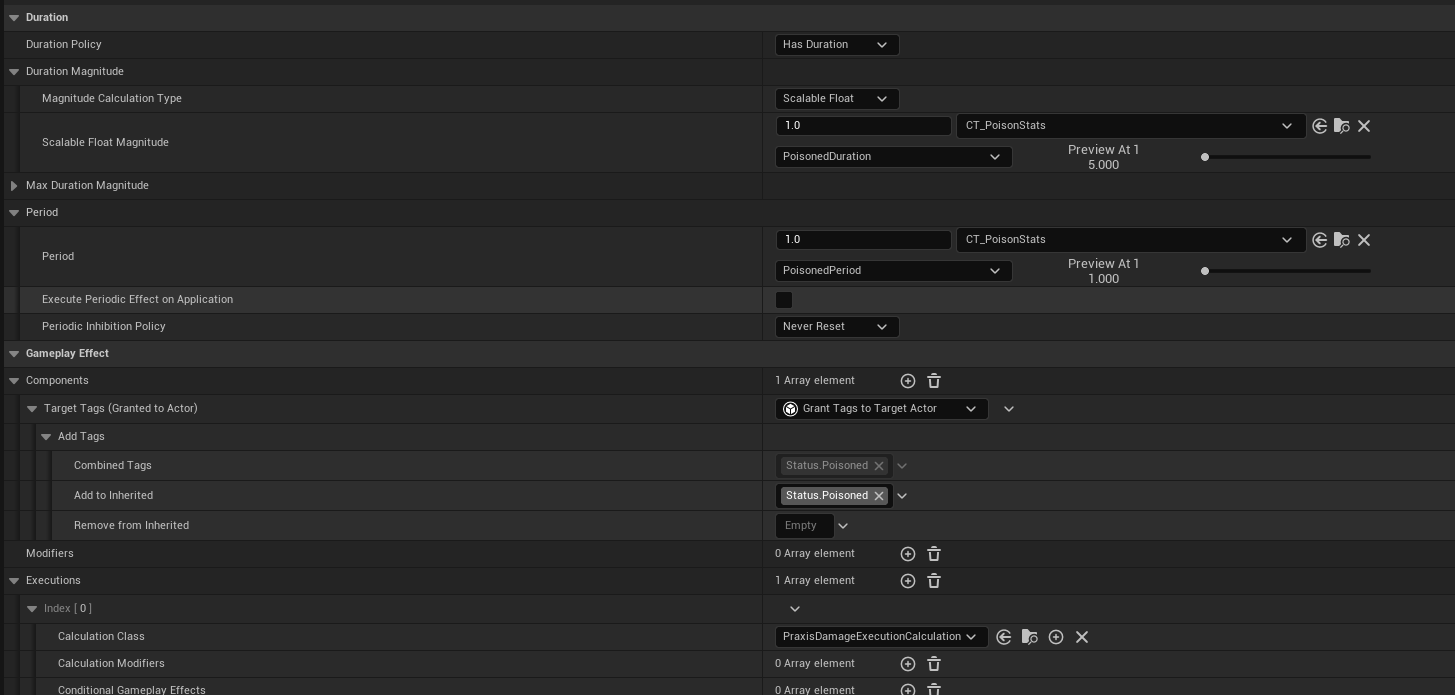Select the Calculation Class row label
This screenshot has width=1455, height=695.
[101, 637]
